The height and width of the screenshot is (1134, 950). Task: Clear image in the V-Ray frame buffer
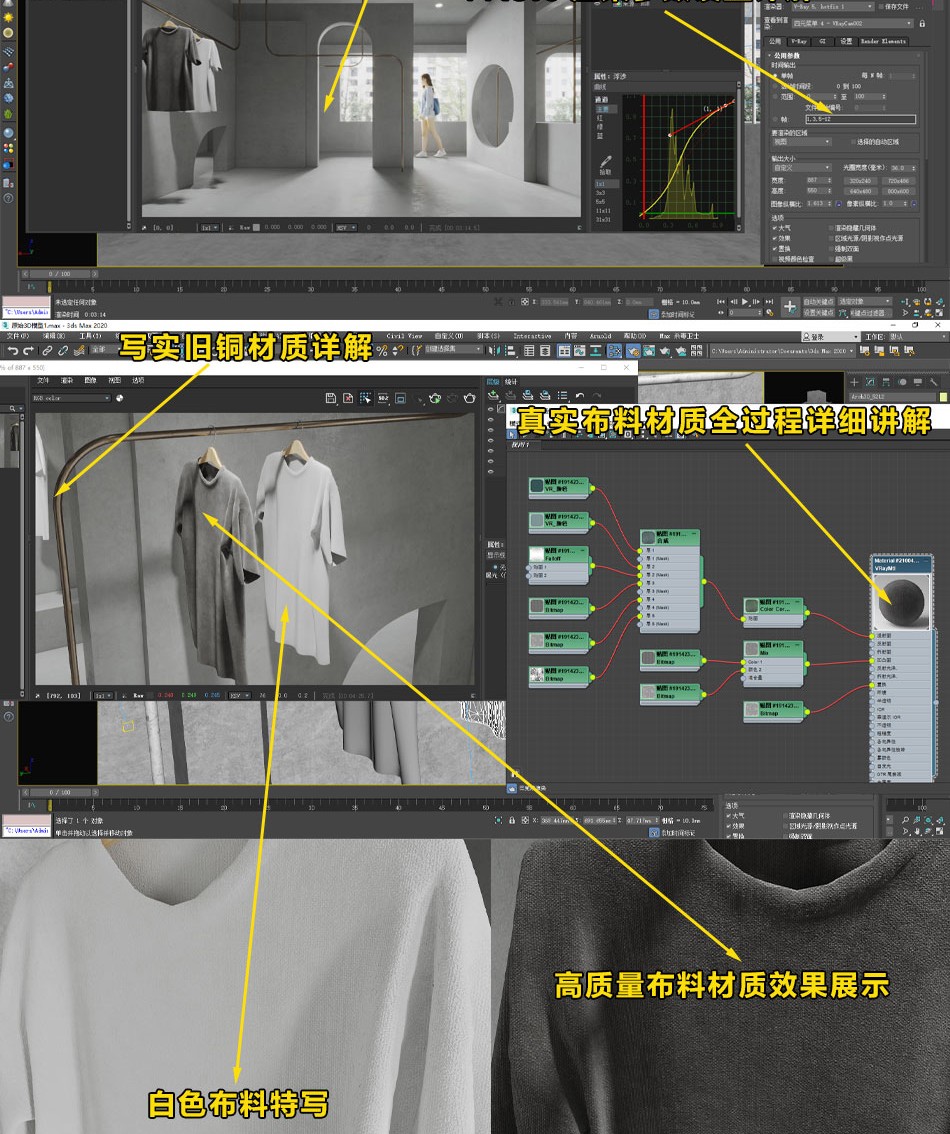pyautogui.click(x=348, y=398)
